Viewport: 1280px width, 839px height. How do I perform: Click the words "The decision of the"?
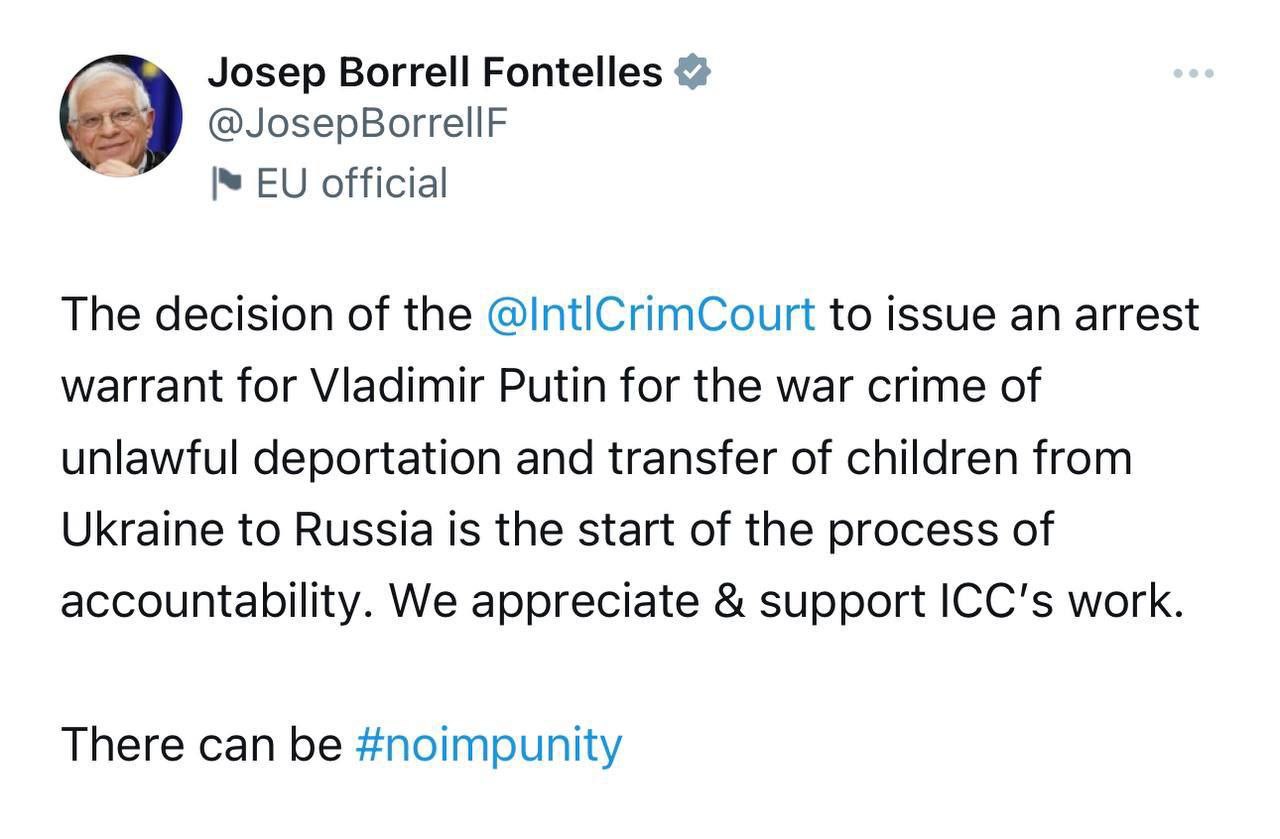coord(267,314)
